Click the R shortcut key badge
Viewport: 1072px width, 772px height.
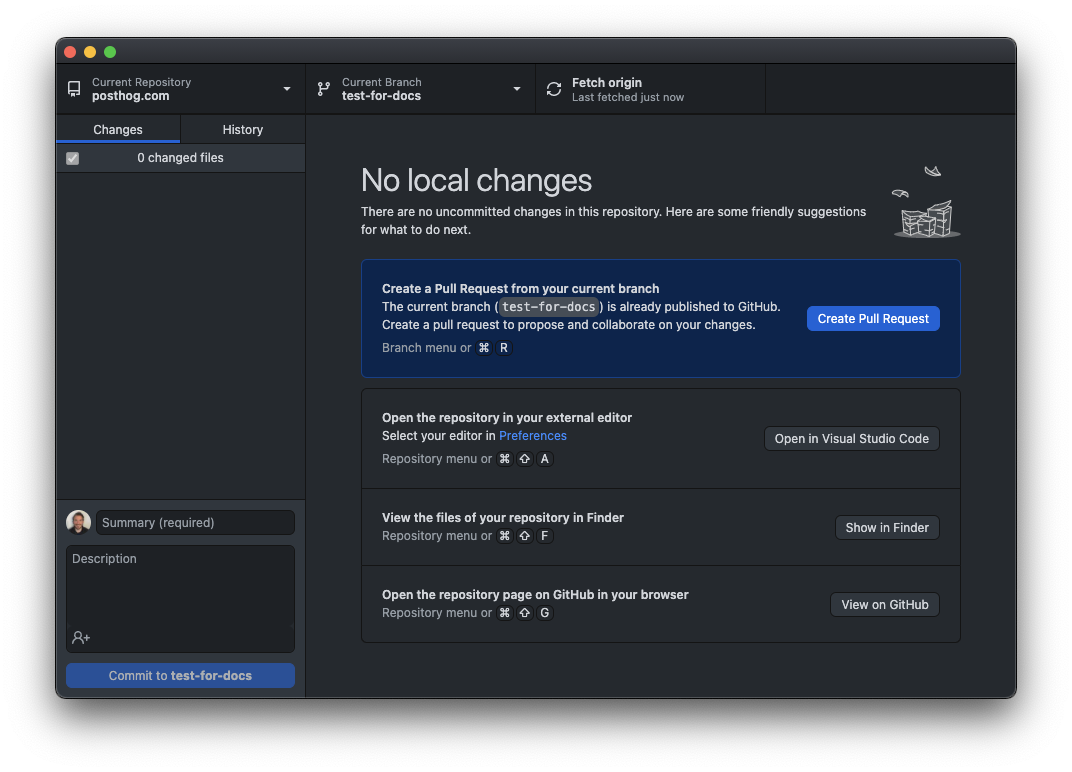[x=503, y=347]
